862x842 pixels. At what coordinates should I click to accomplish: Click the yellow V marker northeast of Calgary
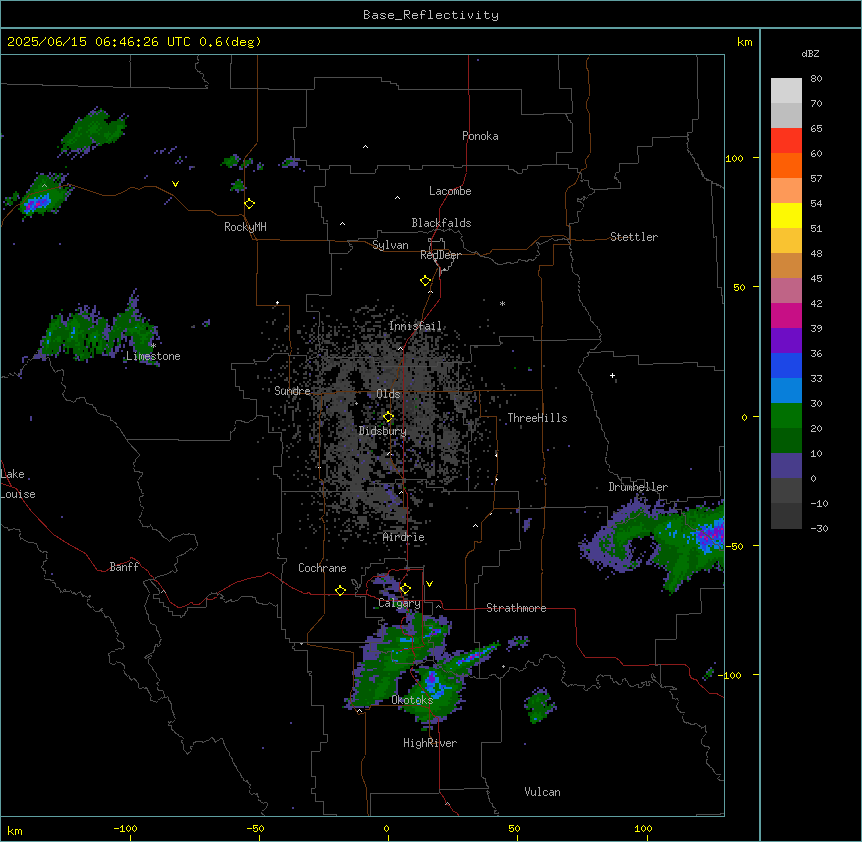[429, 584]
